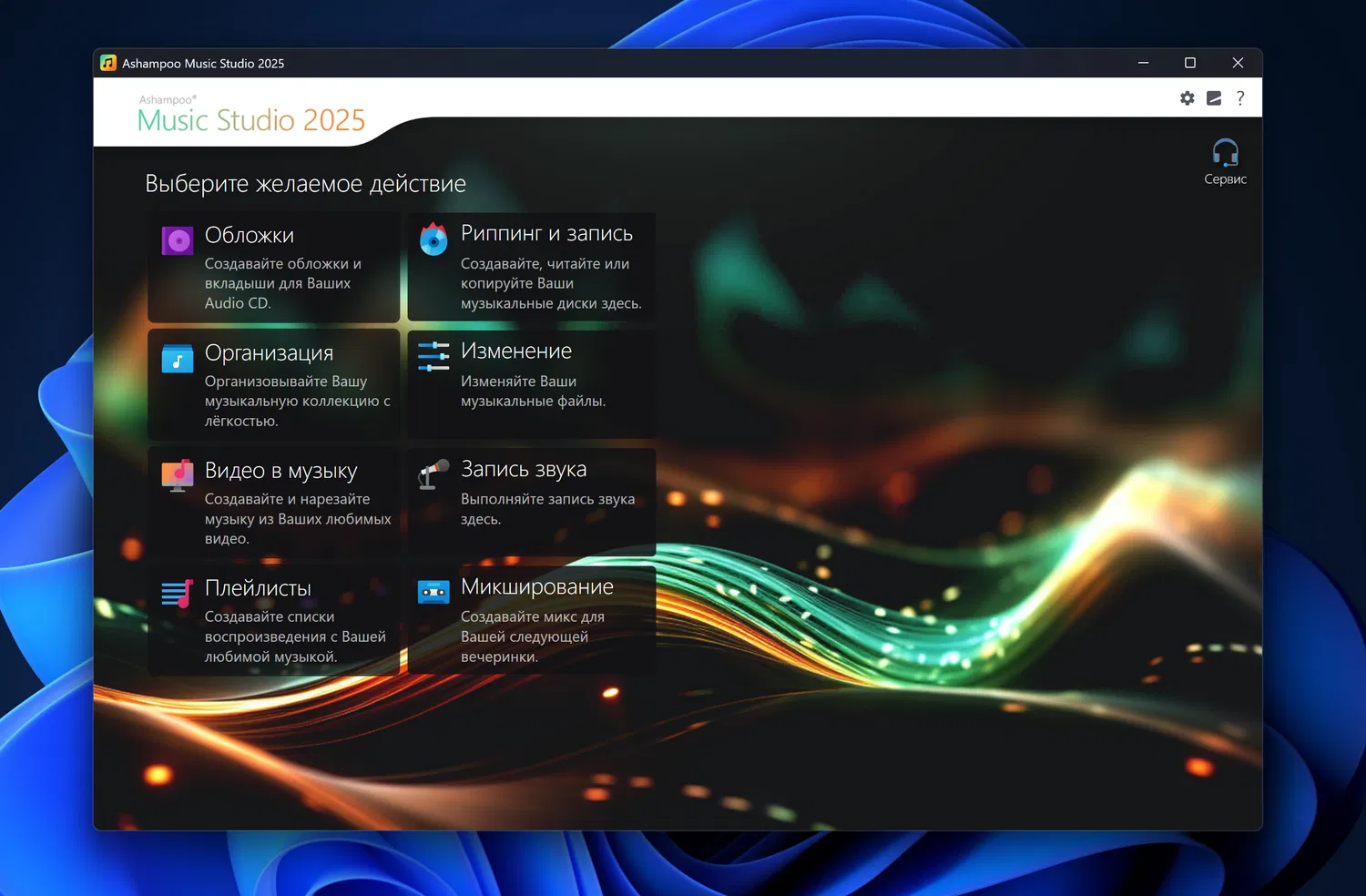Viewport: 1366px width, 896px height.
Task: Open the Плейлисты tile title
Action: 258,588
